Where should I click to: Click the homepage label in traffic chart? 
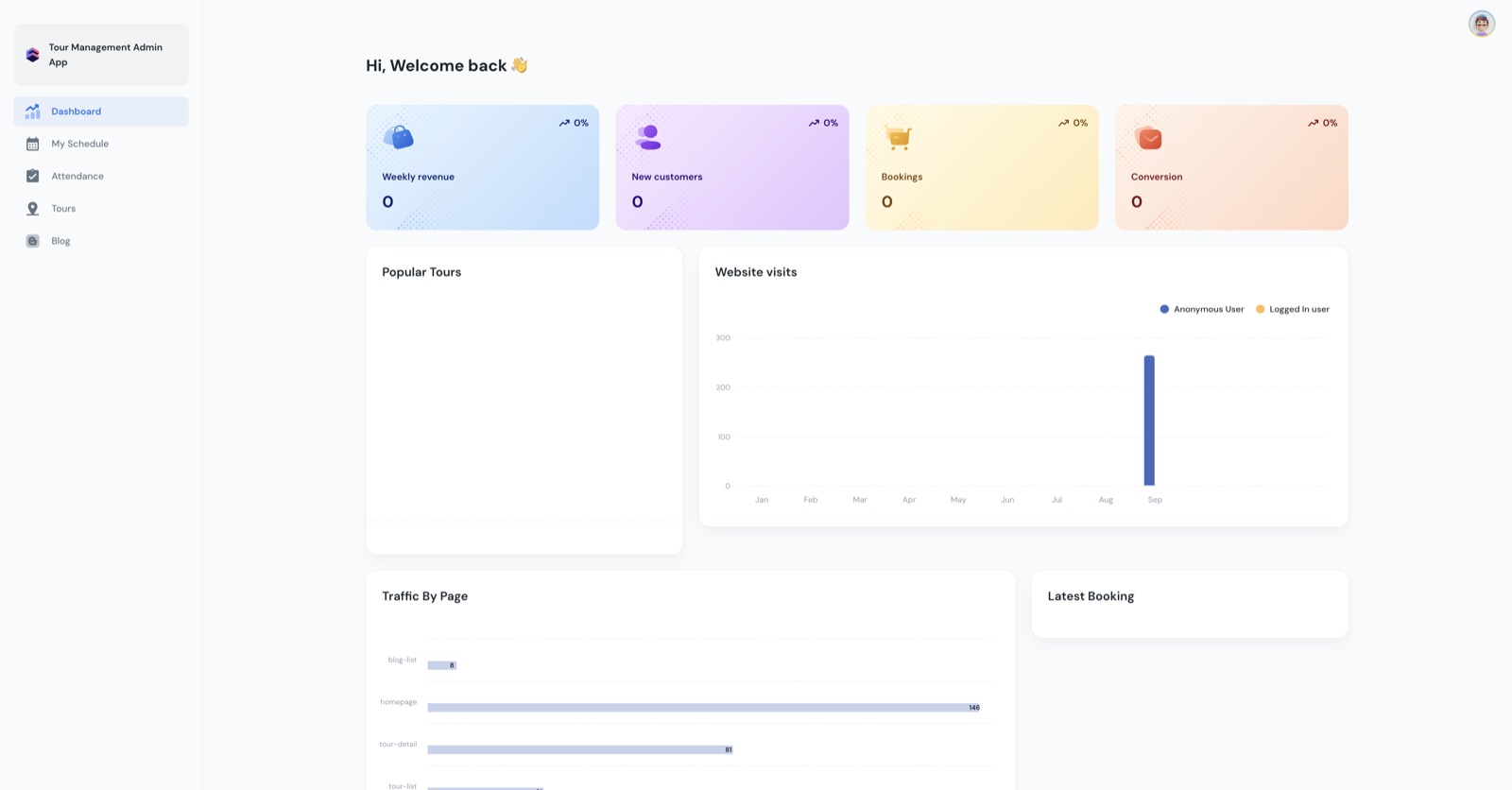(398, 702)
